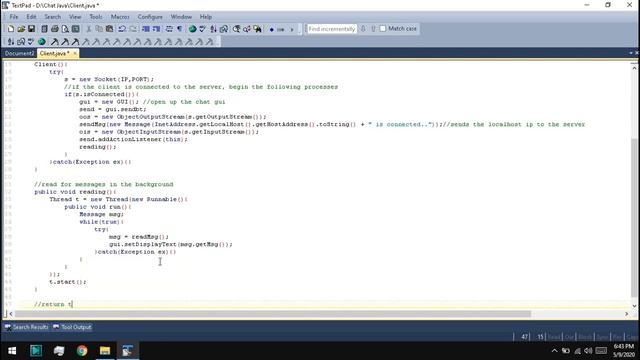The width and height of the screenshot is (640, 360).
Task: Open the Configure menu
Action: pos(150,17)
